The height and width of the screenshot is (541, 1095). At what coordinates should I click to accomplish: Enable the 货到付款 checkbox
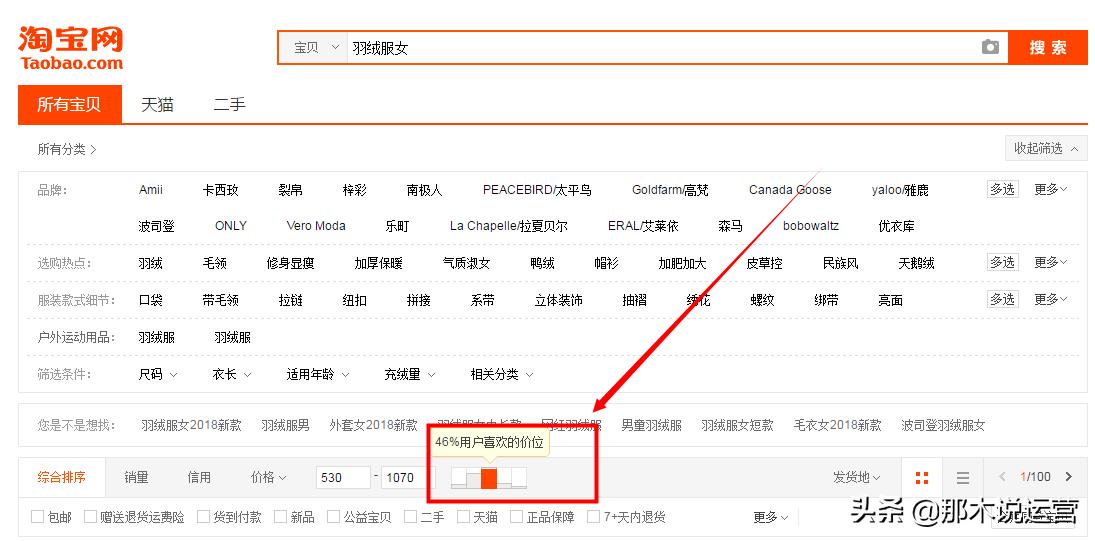(x=203, y=517)
